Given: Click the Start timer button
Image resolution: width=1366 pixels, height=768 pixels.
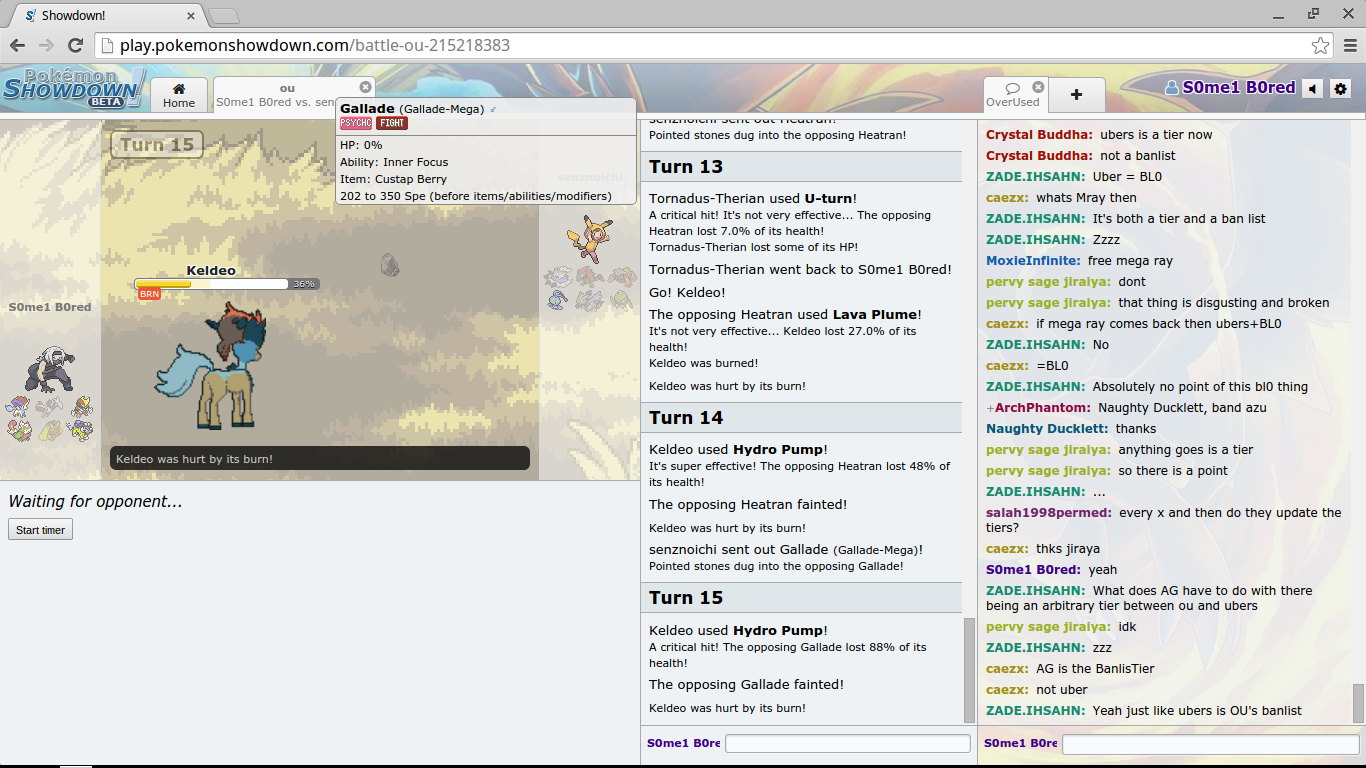Looking at the screenshot, I should pyautogui.click(x=40, y=530).
